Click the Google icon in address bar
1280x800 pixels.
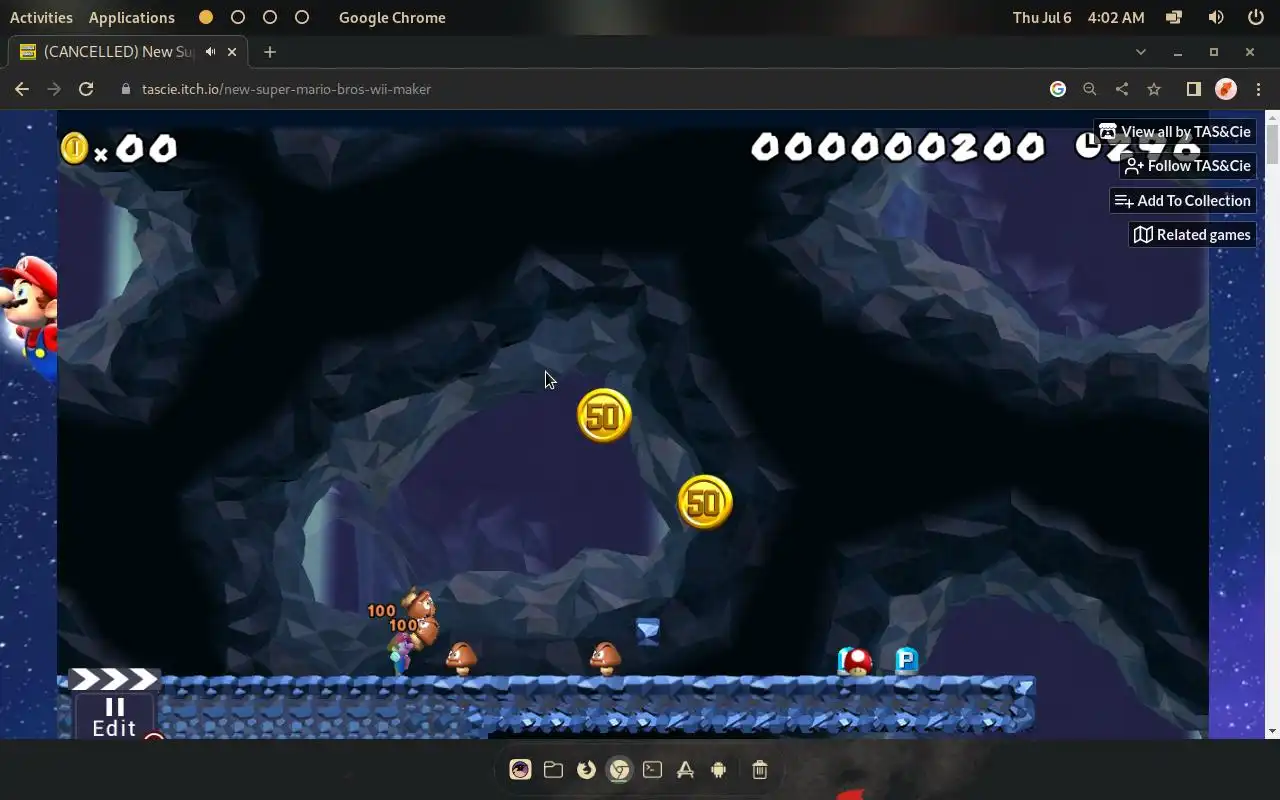[1058, 89]
